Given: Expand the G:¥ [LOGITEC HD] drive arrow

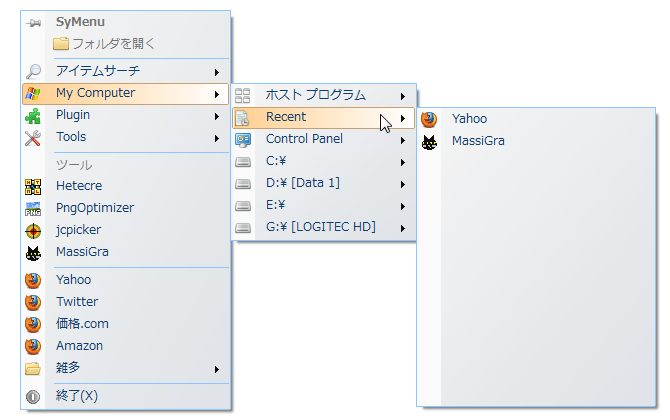Looking at the screenshot, I should coord(403,228).
